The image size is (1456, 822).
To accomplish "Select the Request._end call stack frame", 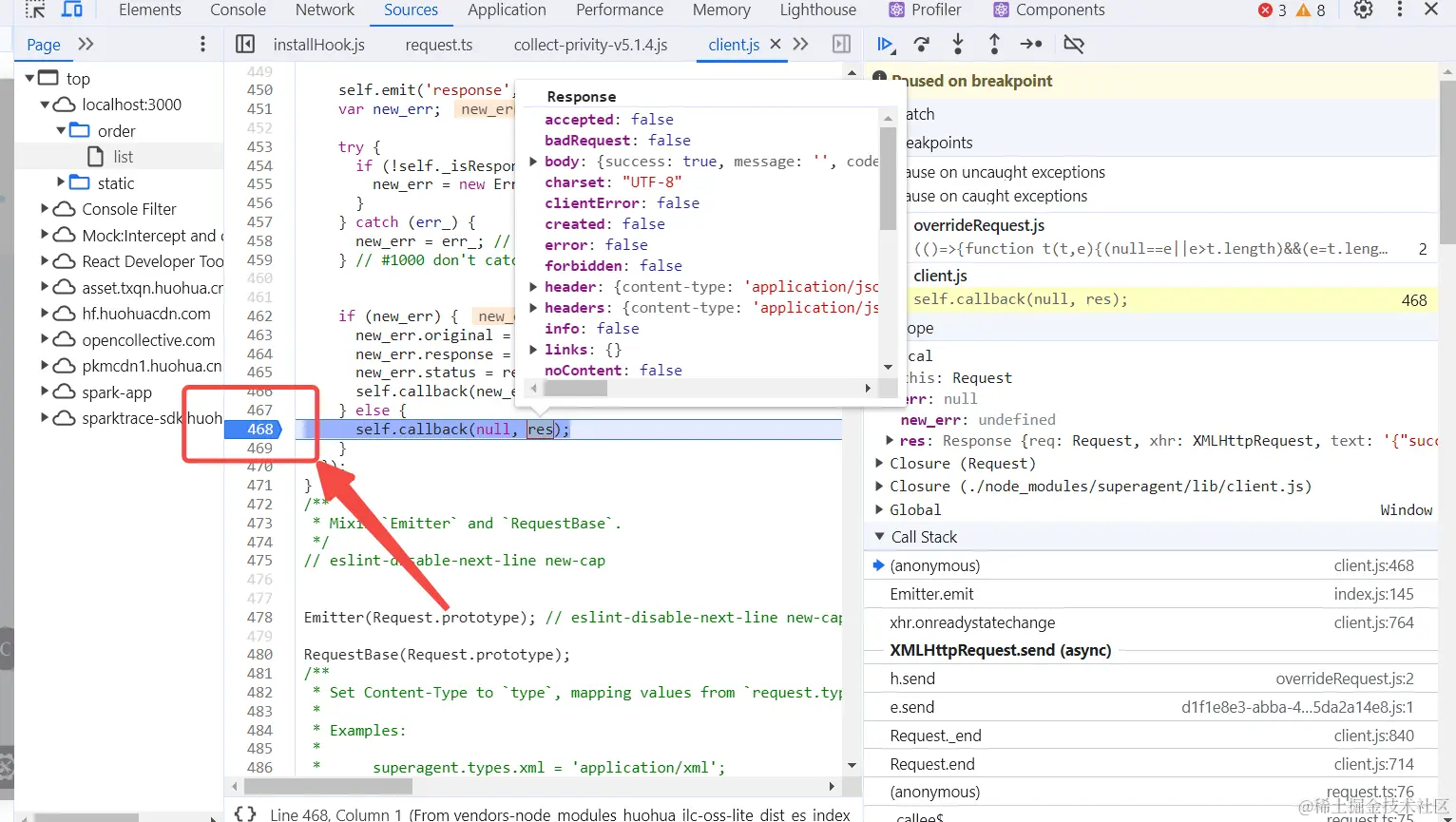I will [x=1152, y=736].
